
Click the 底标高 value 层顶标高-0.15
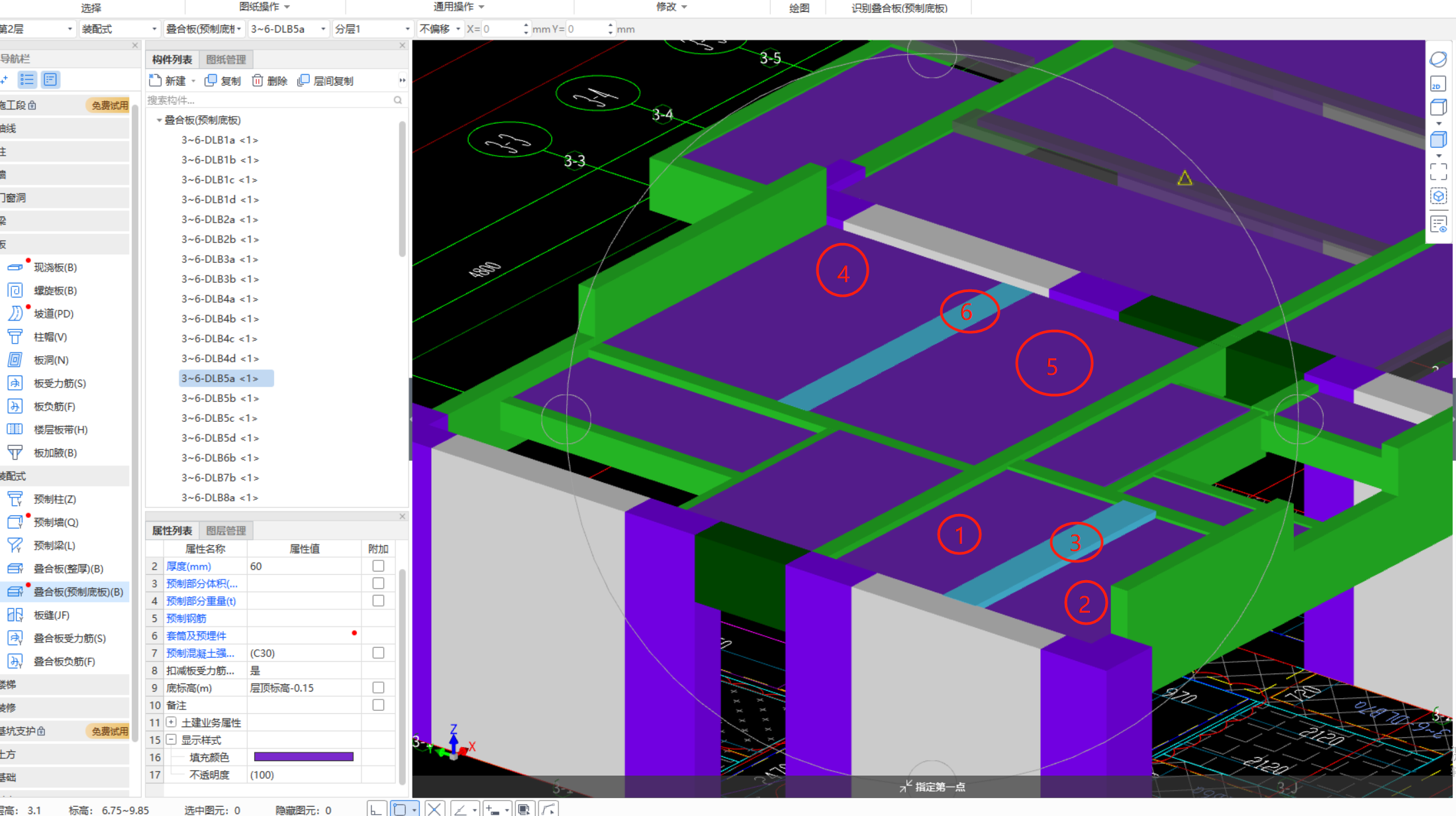(x=305, y=688)
